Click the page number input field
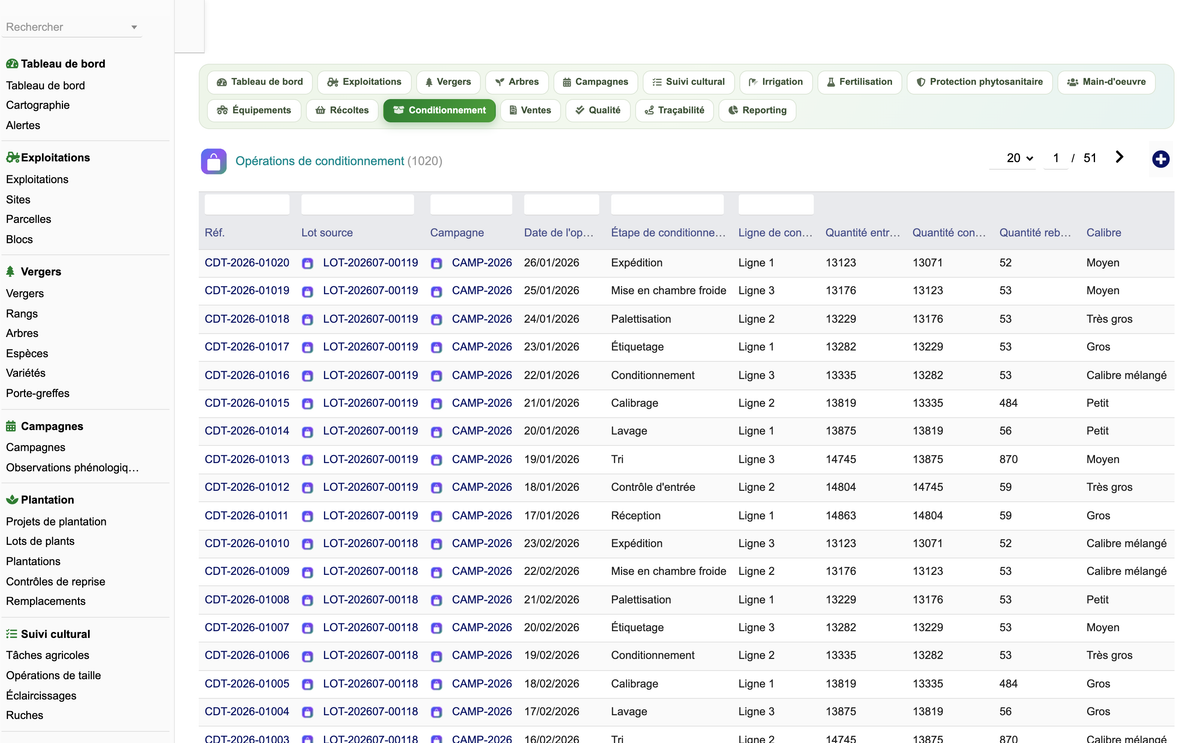 [x=1056, y=158]
